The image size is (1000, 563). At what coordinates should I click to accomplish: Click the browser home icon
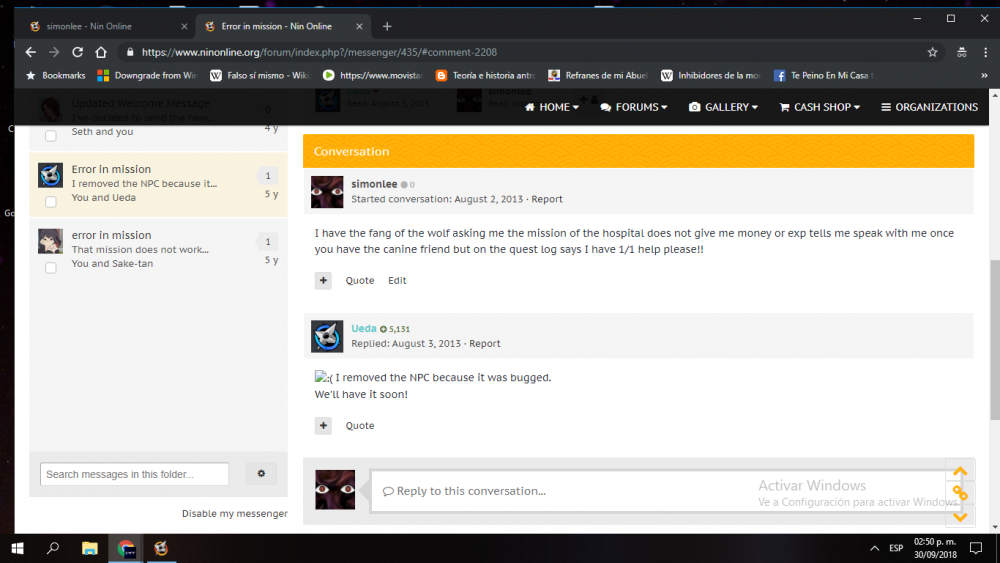coord(101,52)
